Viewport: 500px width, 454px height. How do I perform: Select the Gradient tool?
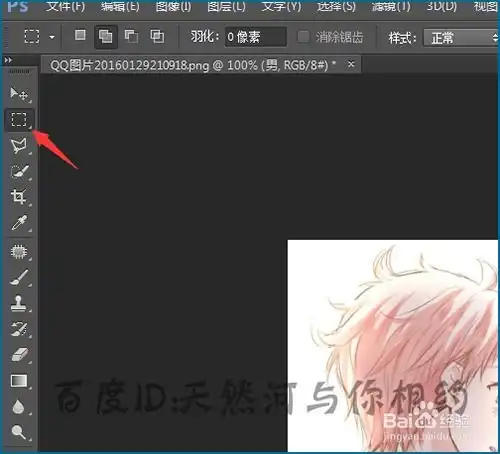19,381
